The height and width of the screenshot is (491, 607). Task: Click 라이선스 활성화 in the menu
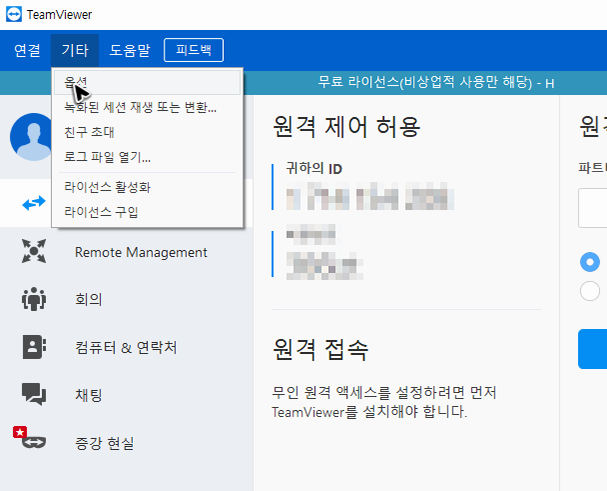pyautogui.click(x=147, y=187)
